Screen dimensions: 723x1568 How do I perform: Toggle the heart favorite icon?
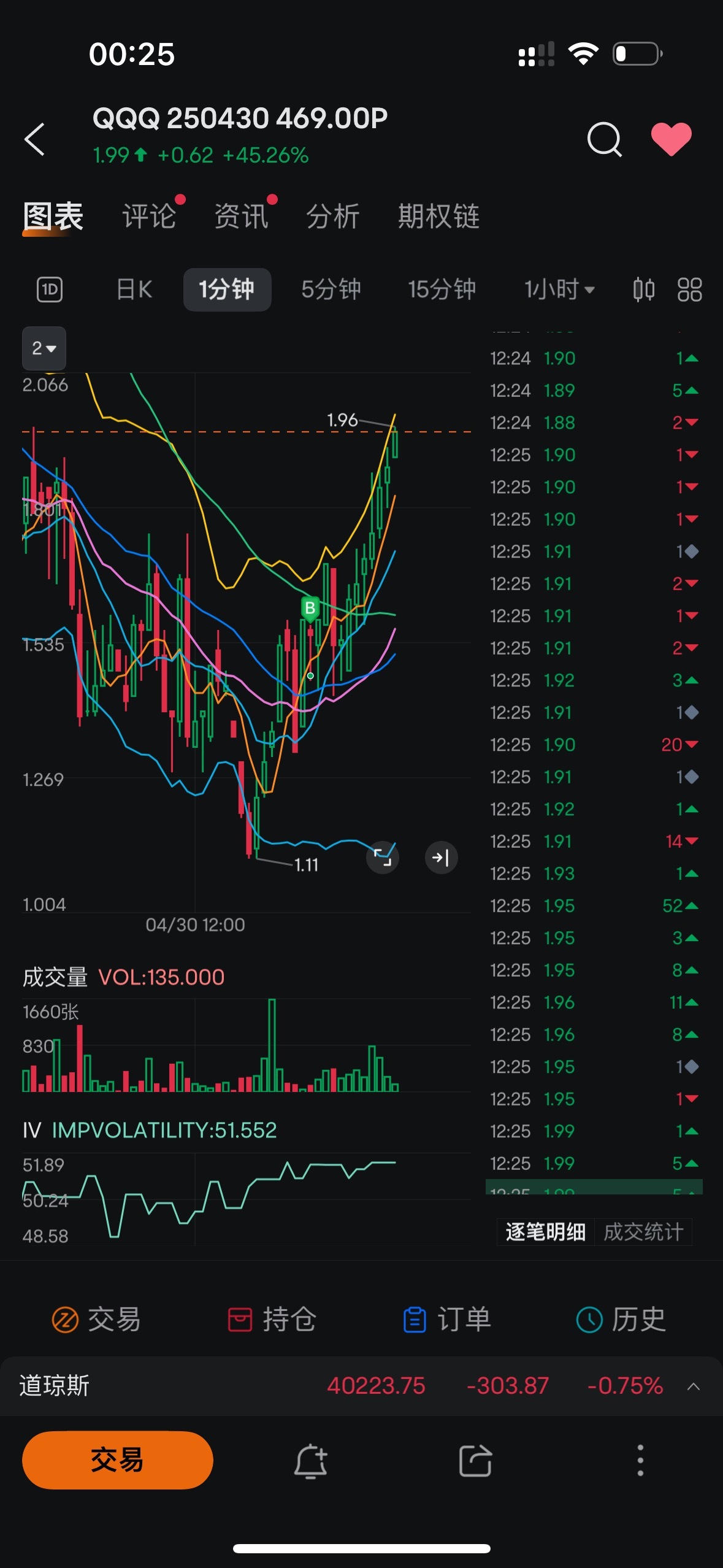[x=671, y=139]
